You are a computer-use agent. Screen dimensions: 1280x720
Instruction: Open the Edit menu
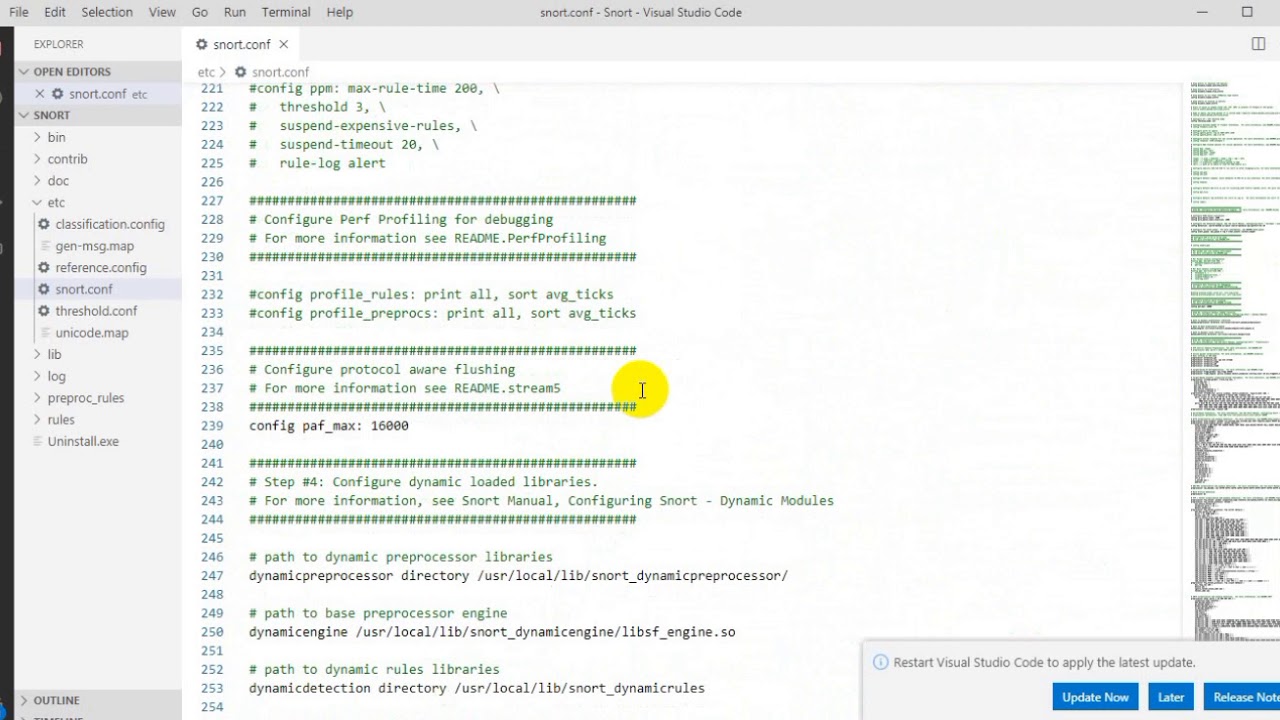click(55, 12)
